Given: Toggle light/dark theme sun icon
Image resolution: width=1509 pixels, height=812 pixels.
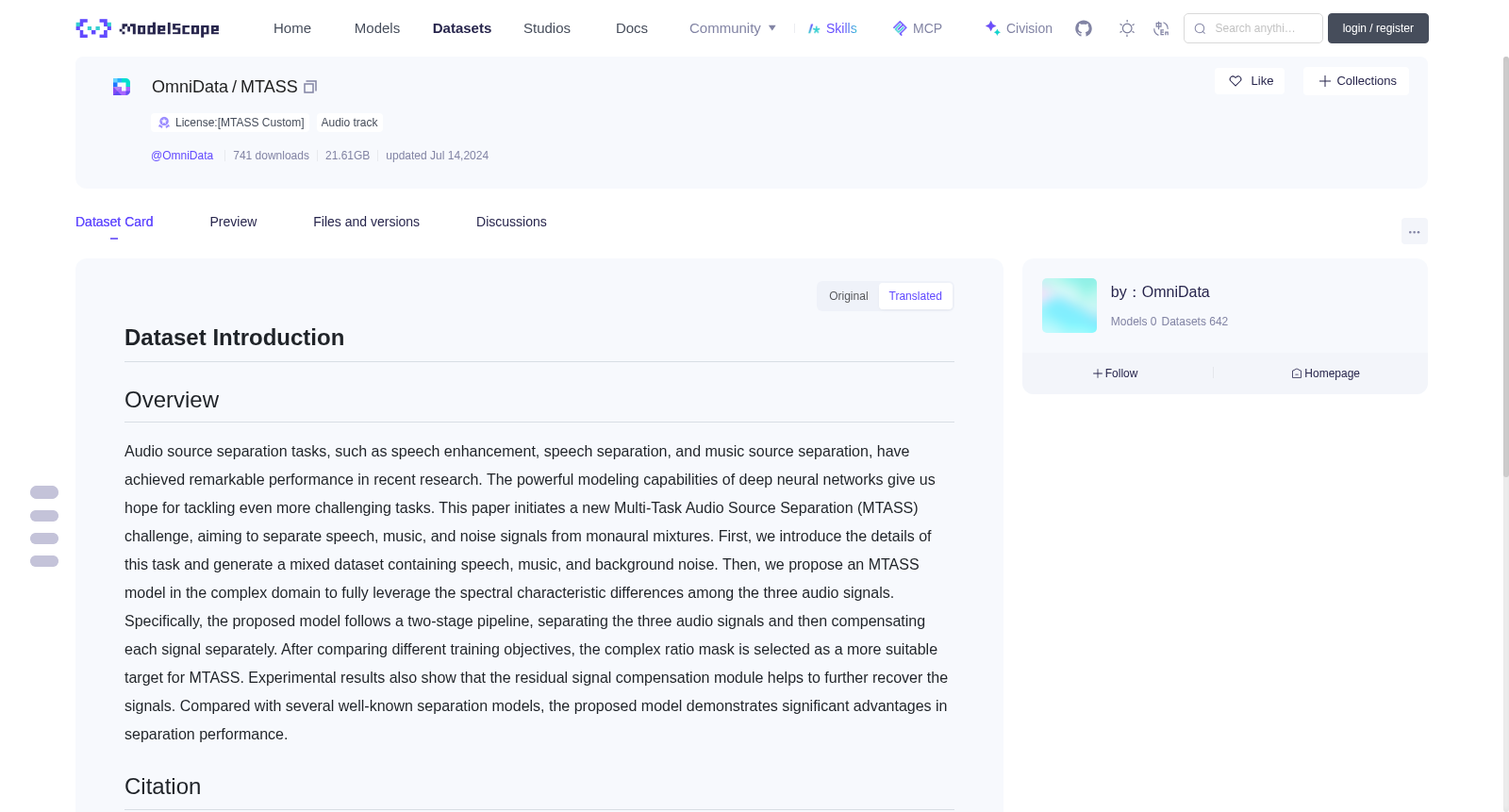Looking at the screenshot, I should click(1127, 28).
